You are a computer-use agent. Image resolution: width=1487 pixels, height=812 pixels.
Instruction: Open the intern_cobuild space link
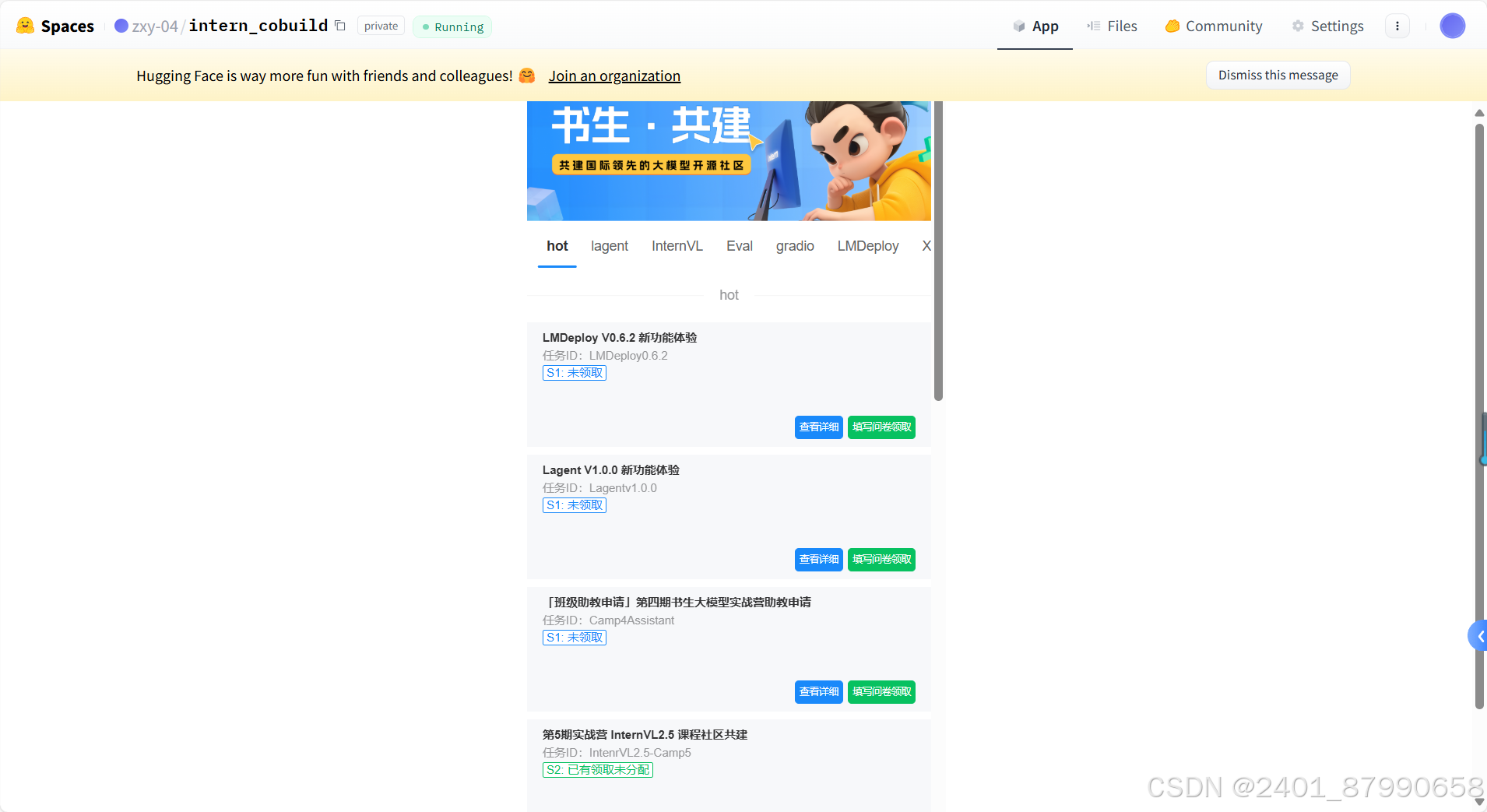pyautogui.click(x=258, y=25)
